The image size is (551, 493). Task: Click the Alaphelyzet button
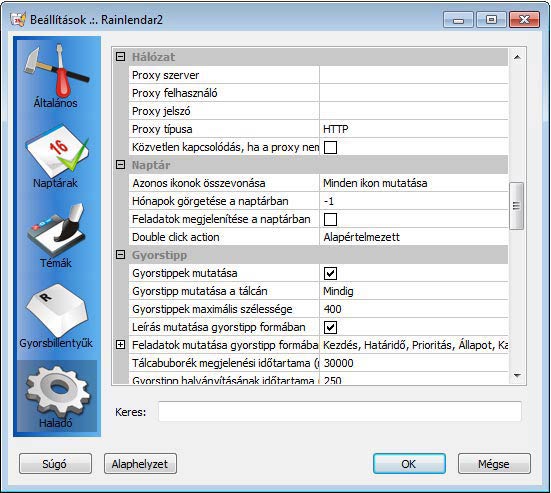[140, 464]
